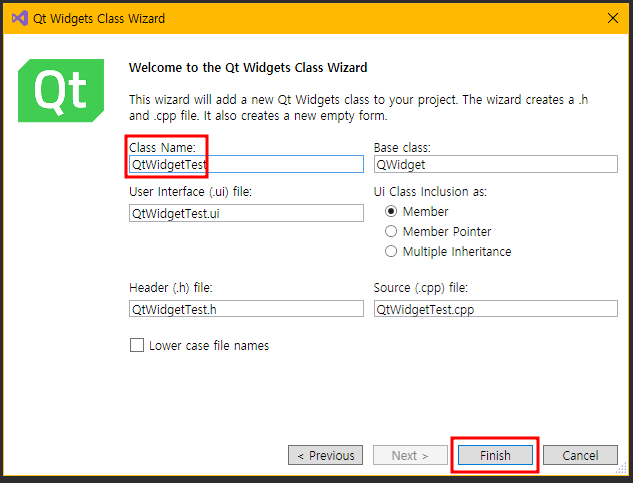Close the Qt Widgets Class Wizard window

[x=613, y=18]
